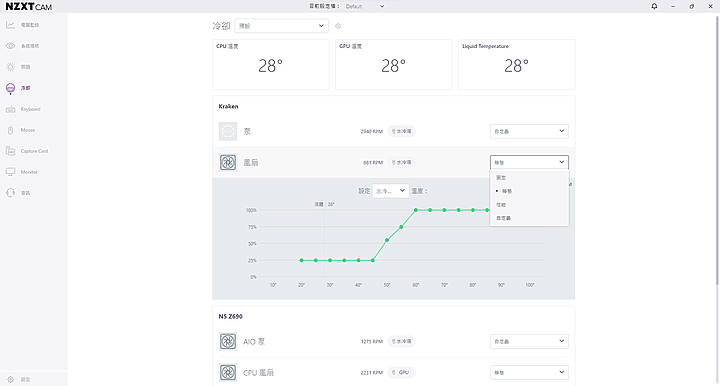This screenshot has height=386, width=720.
Task: Click the "1275 RPM" AIO pump reading
Action: point(371,341)
